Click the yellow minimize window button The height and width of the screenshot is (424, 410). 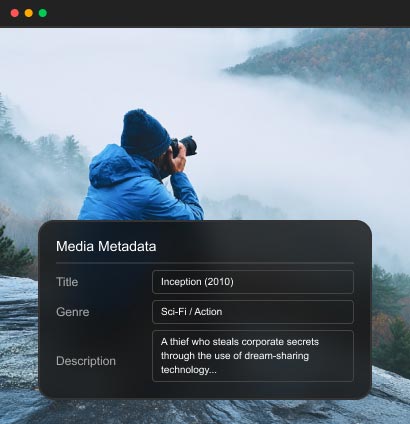tap(29, 13)
